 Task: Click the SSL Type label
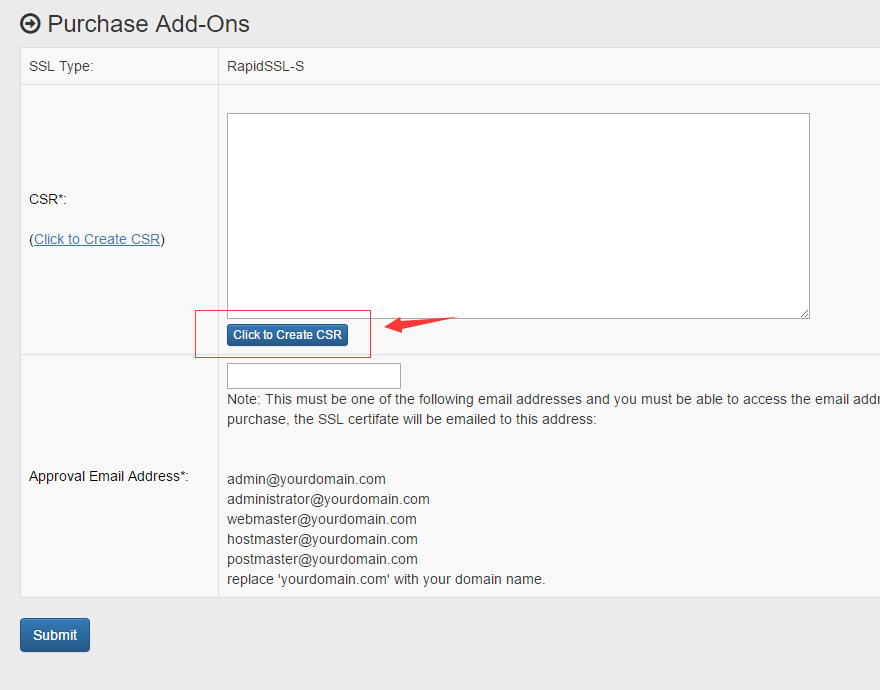61,67
